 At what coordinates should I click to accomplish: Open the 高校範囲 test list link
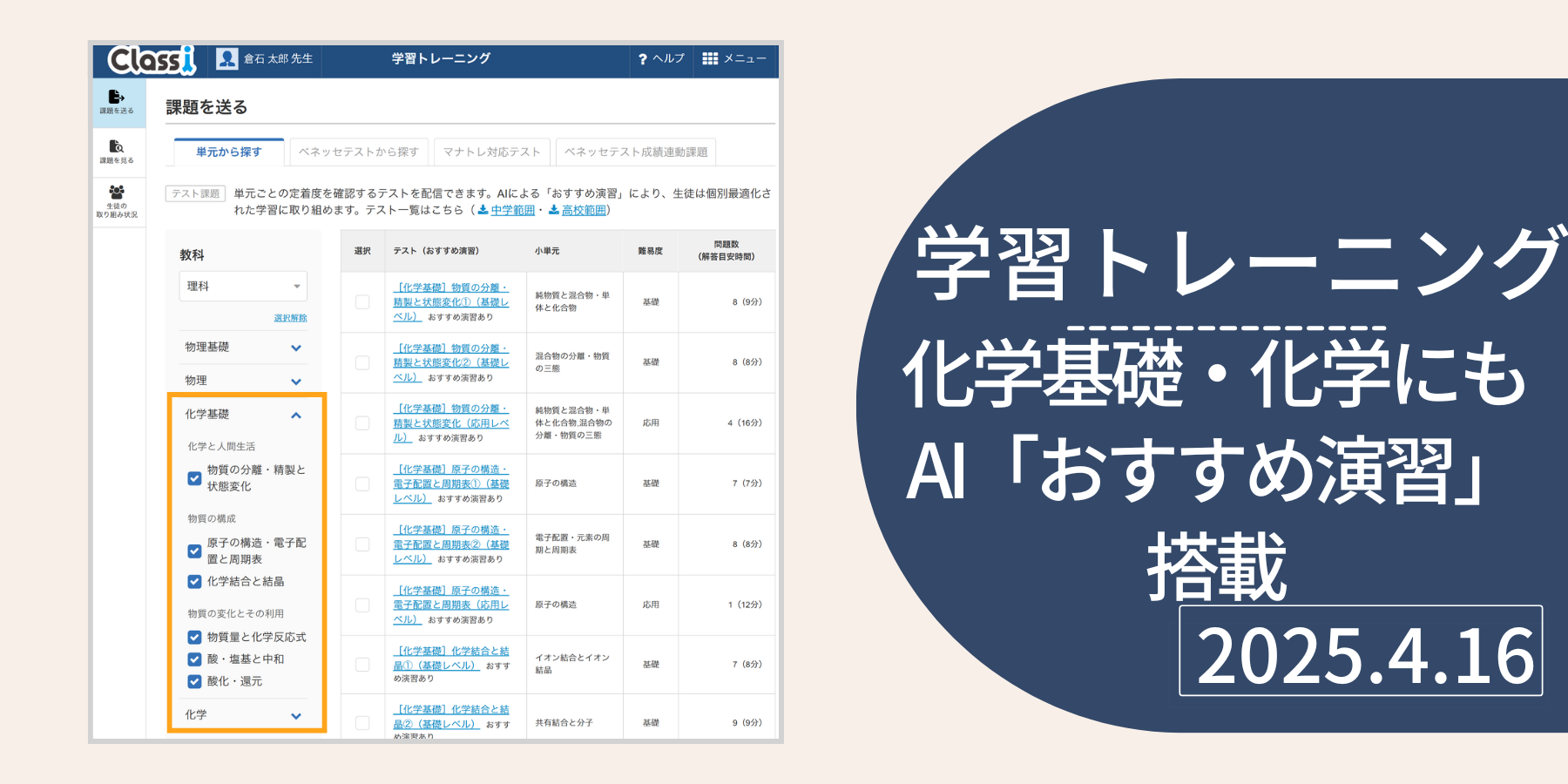(584, 210)
